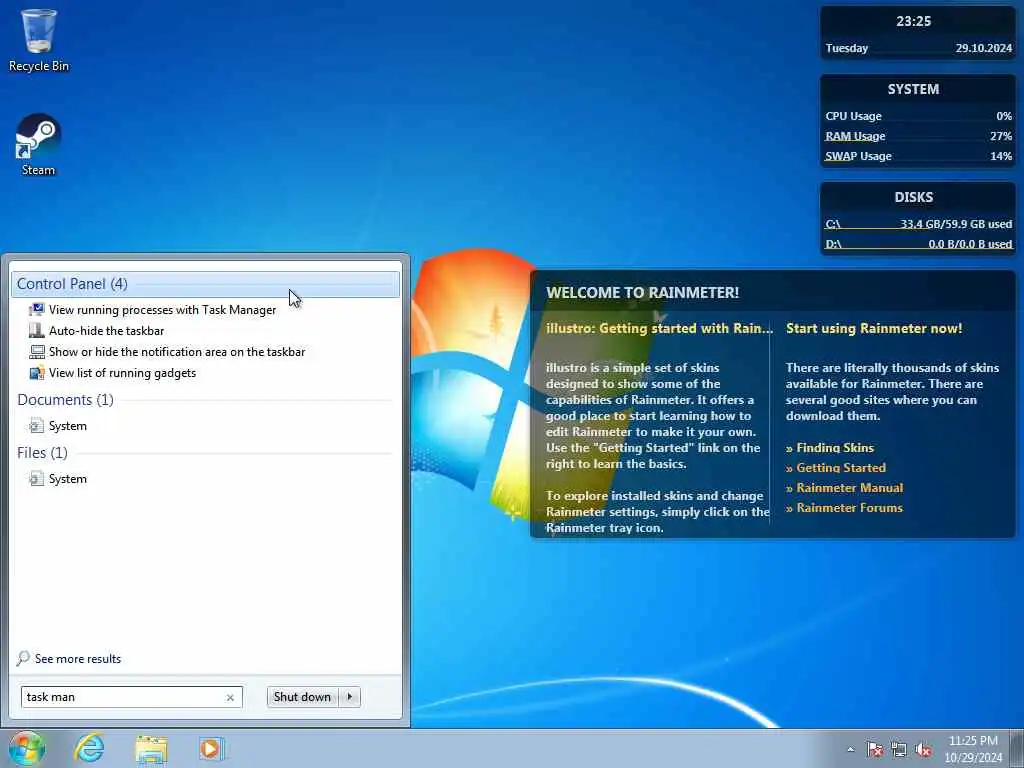Click Auto-hide the taskbar result icon
Screen dimensions: 1024x768
coord(37,330)
